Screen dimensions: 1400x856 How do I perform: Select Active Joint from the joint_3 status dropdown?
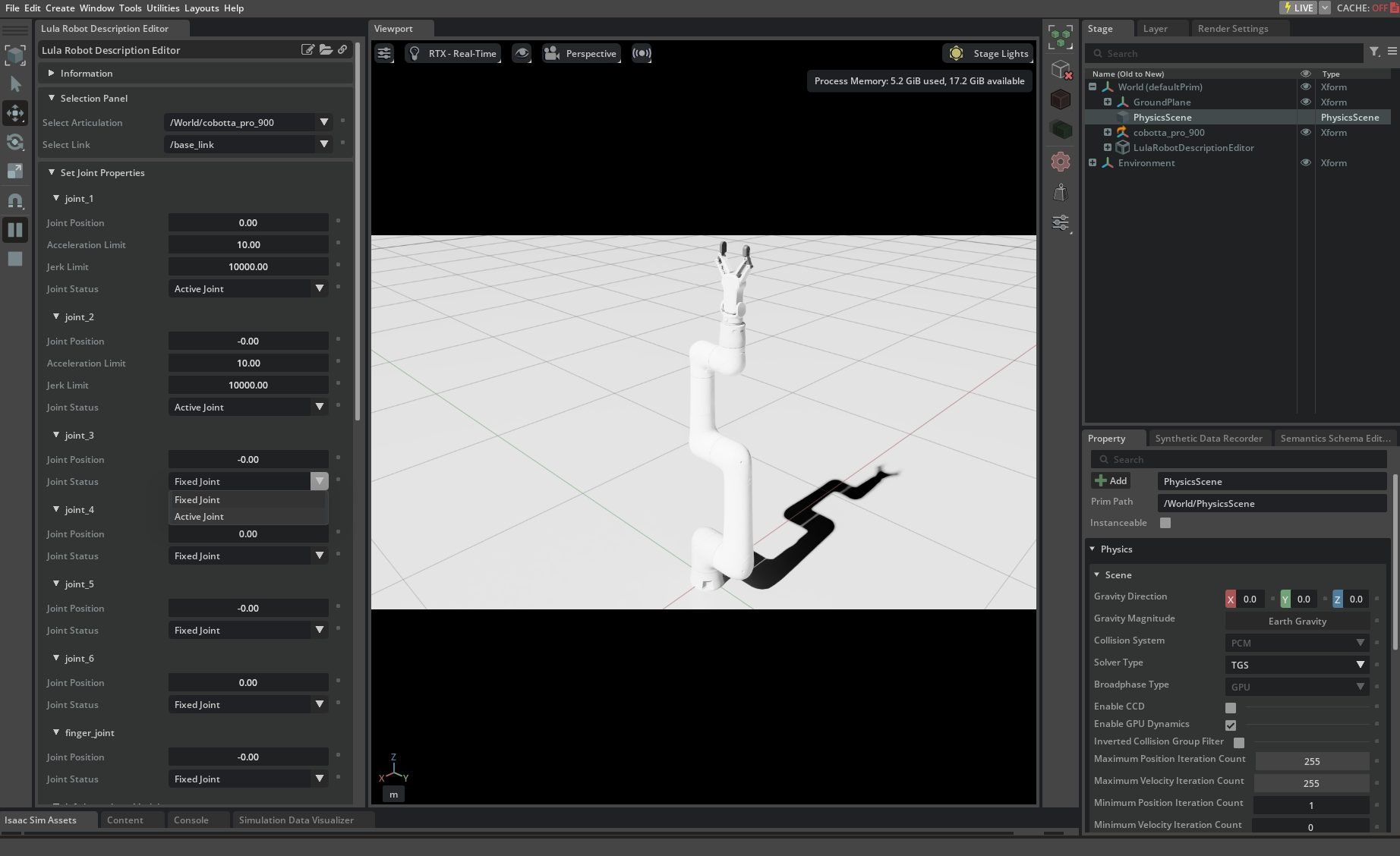[199, 516]
